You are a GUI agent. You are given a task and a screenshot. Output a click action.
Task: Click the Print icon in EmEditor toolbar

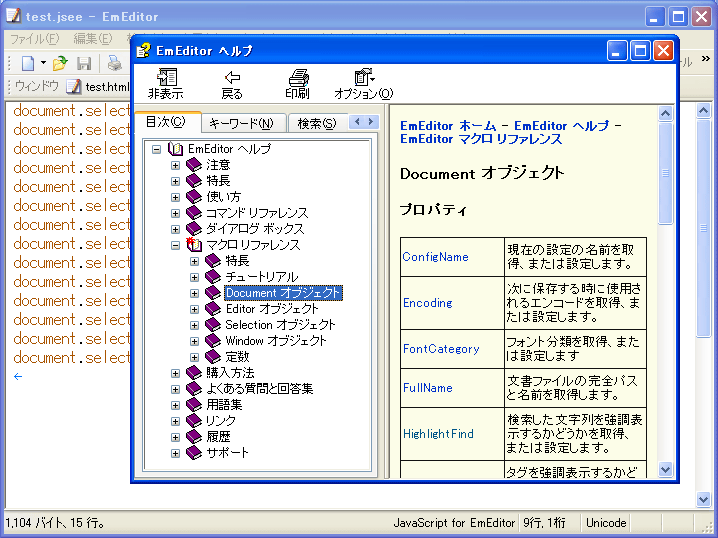pyautogui.click(x=114, y=63)
